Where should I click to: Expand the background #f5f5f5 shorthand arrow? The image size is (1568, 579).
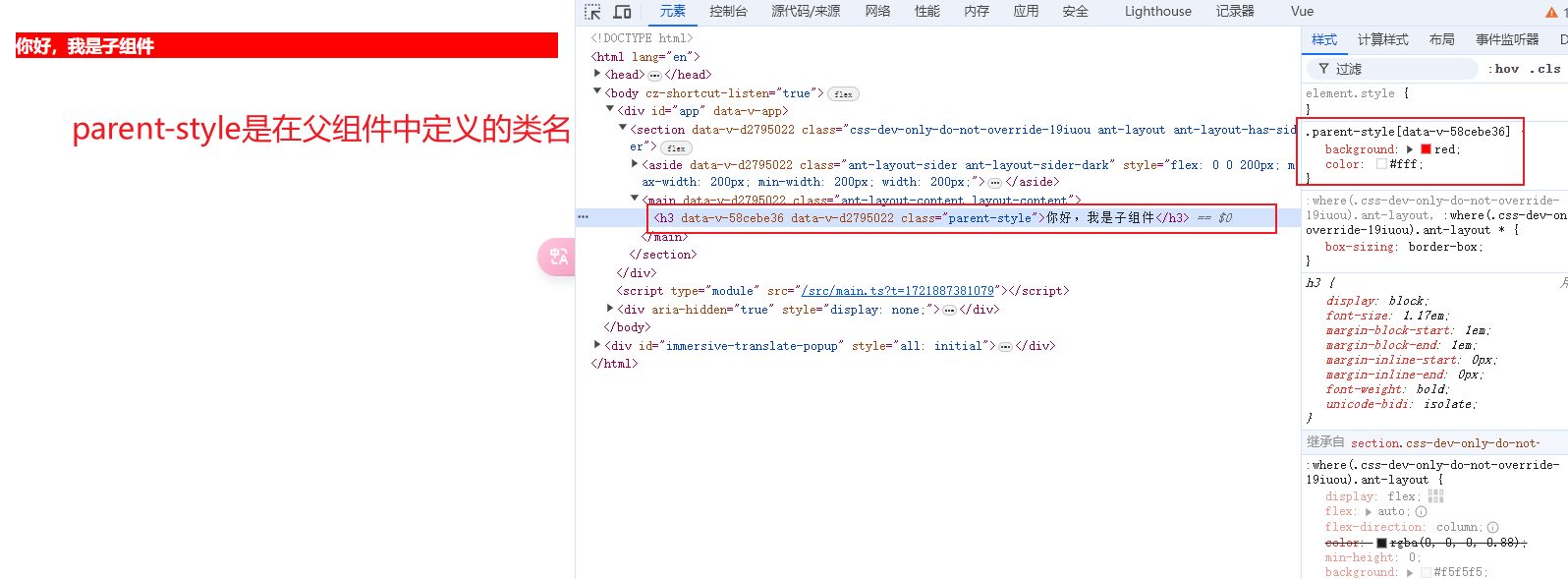(1410, 572)
